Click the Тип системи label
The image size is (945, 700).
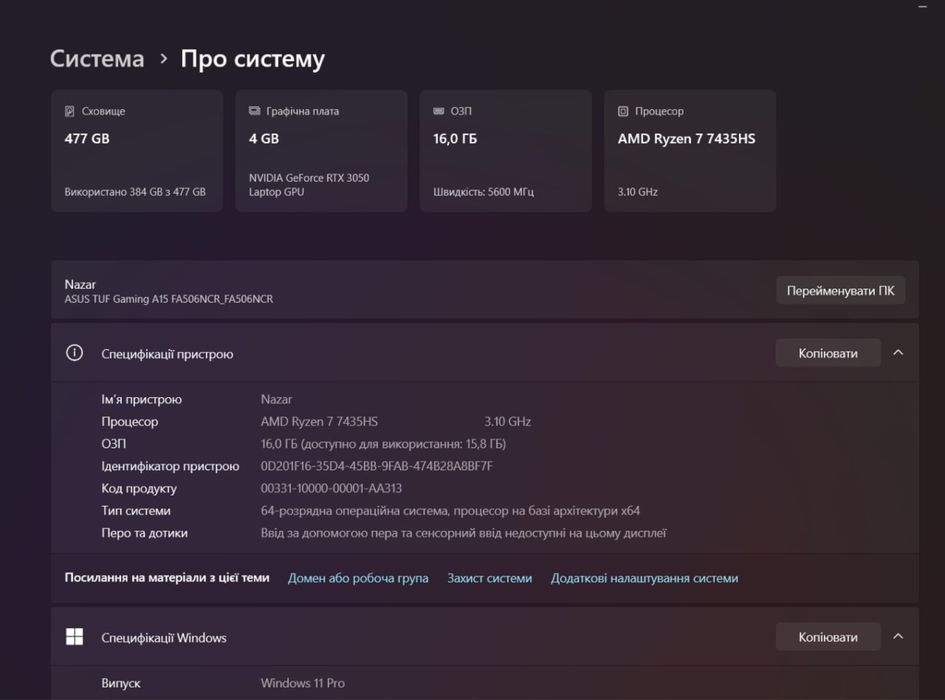[136, 511]
